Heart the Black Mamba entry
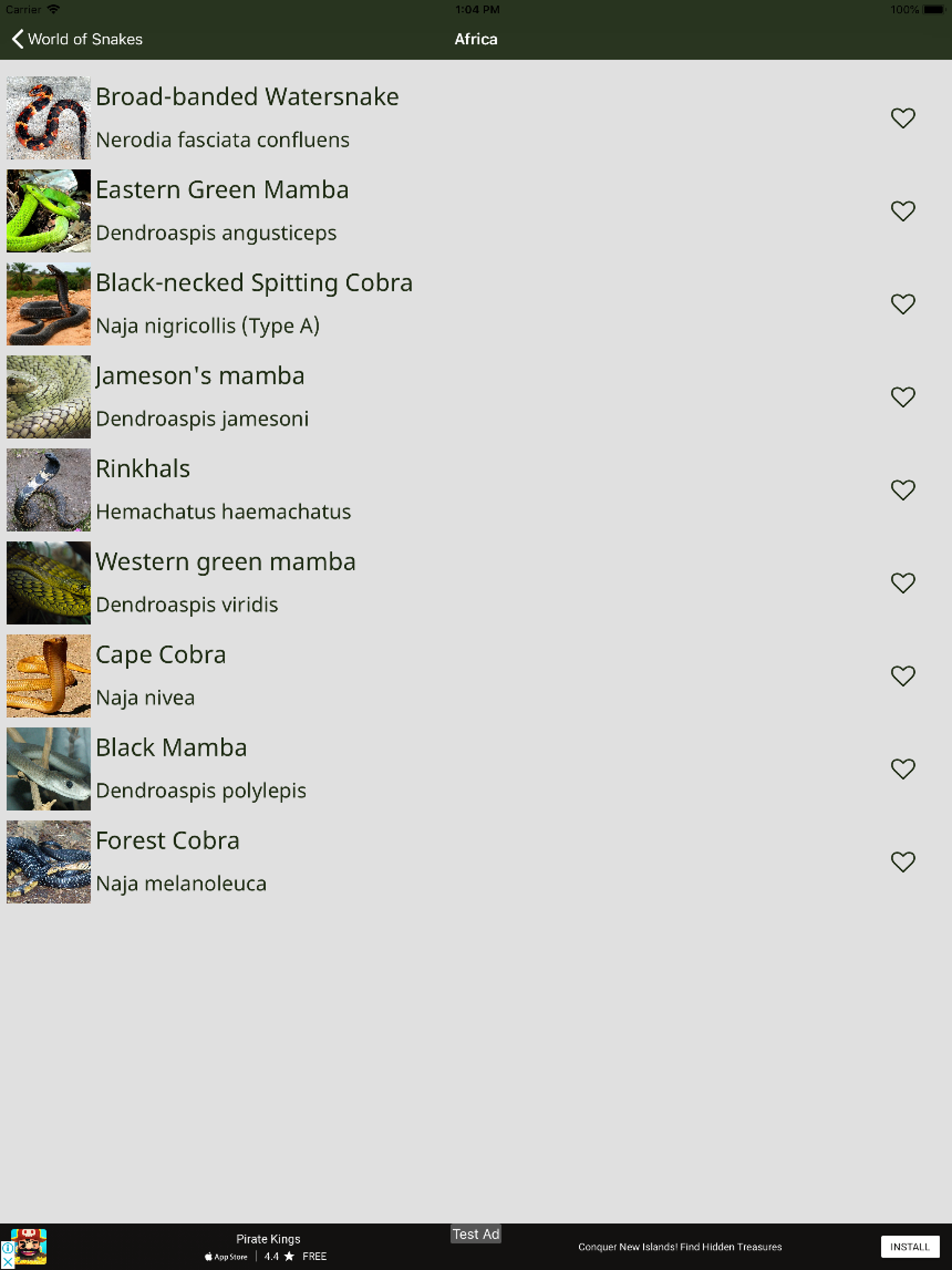The height and width of the screenshot is (1270, 952). coord(903,769)
